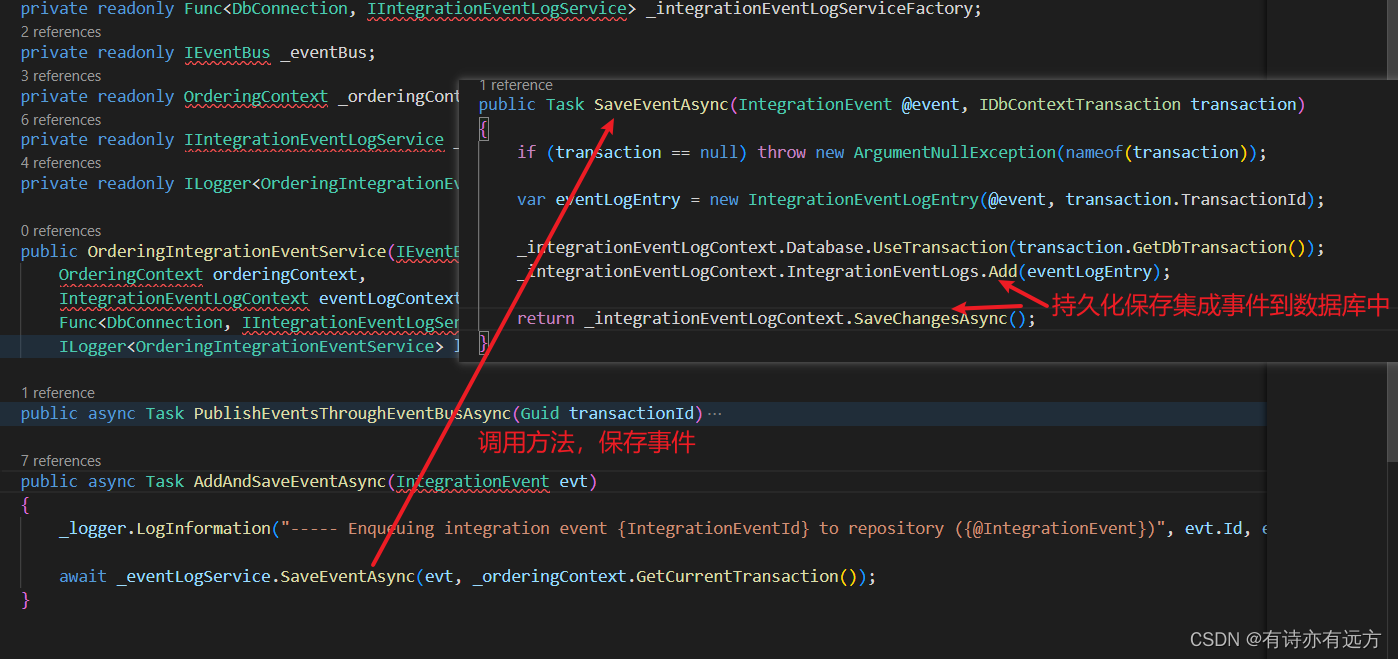Click the TransactionId property in popup
1398x659 pixels.
point(1243,199)
